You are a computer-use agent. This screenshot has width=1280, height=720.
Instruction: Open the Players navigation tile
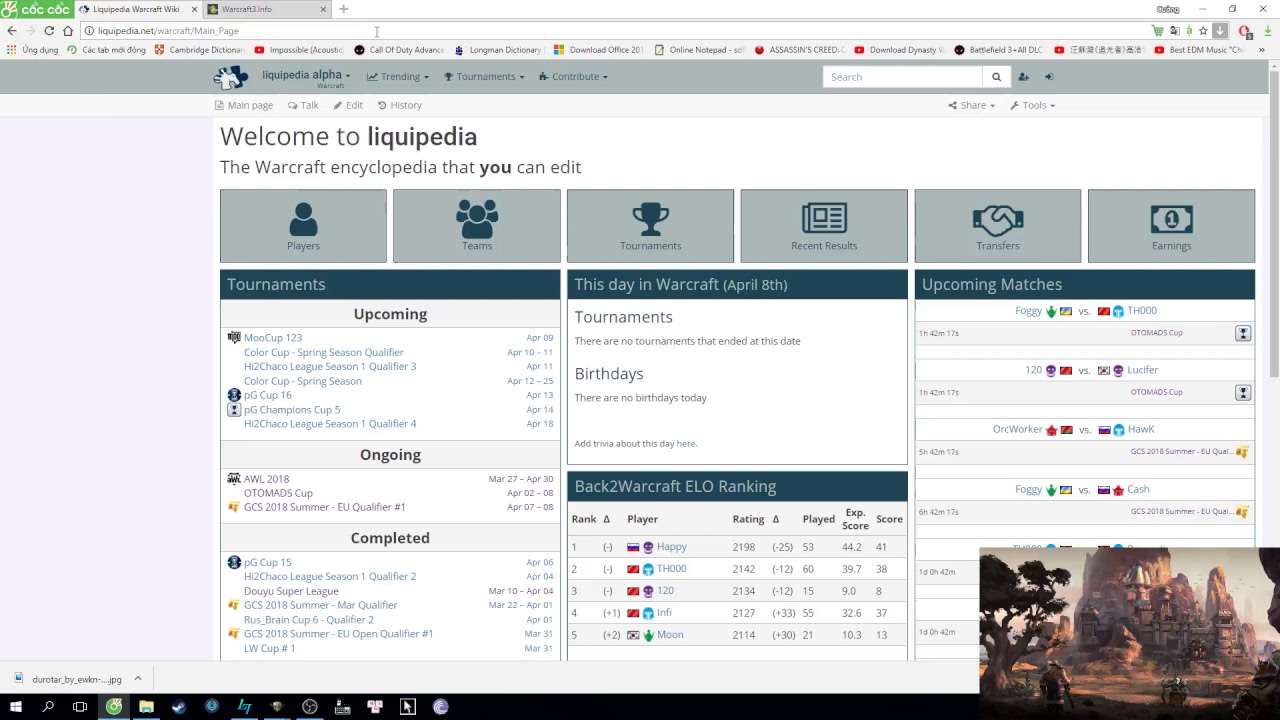pos(303,226)
